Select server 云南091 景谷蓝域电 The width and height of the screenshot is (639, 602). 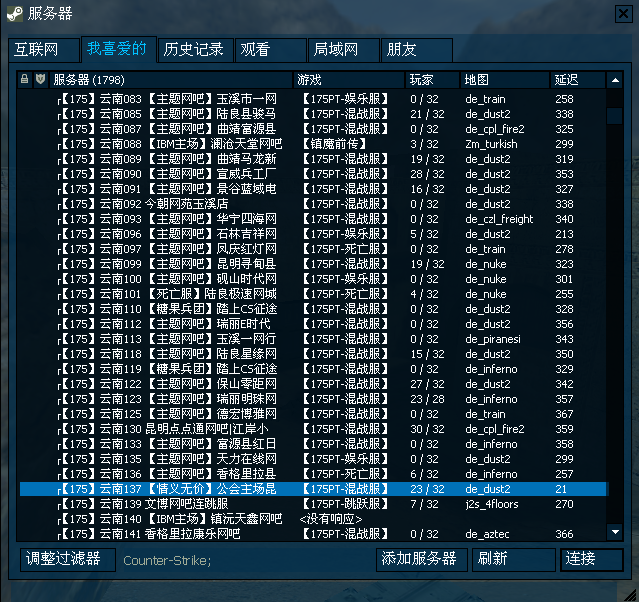(313, 189)
